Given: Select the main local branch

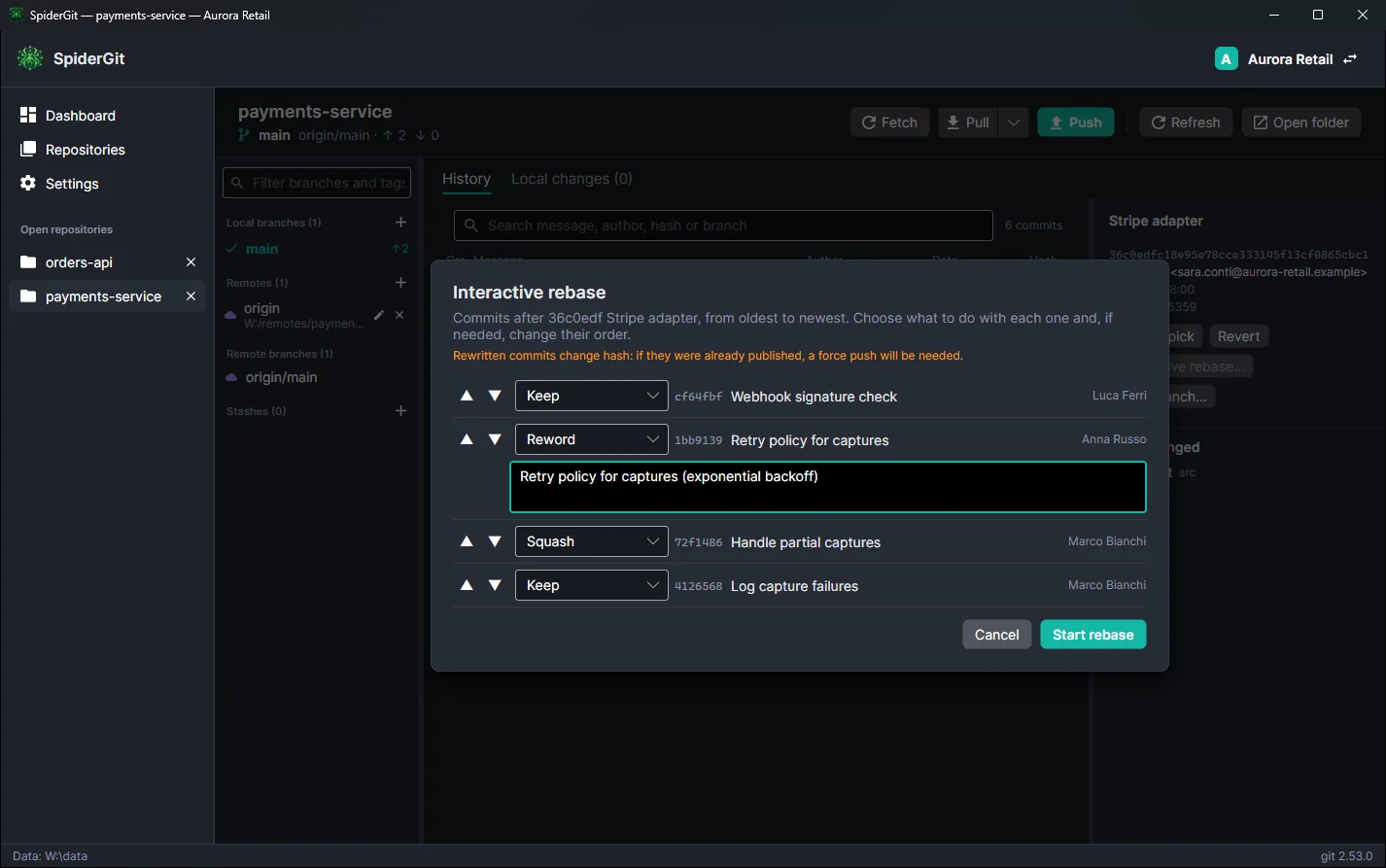Looking at the screenshot, I should (x=317, y=249).
